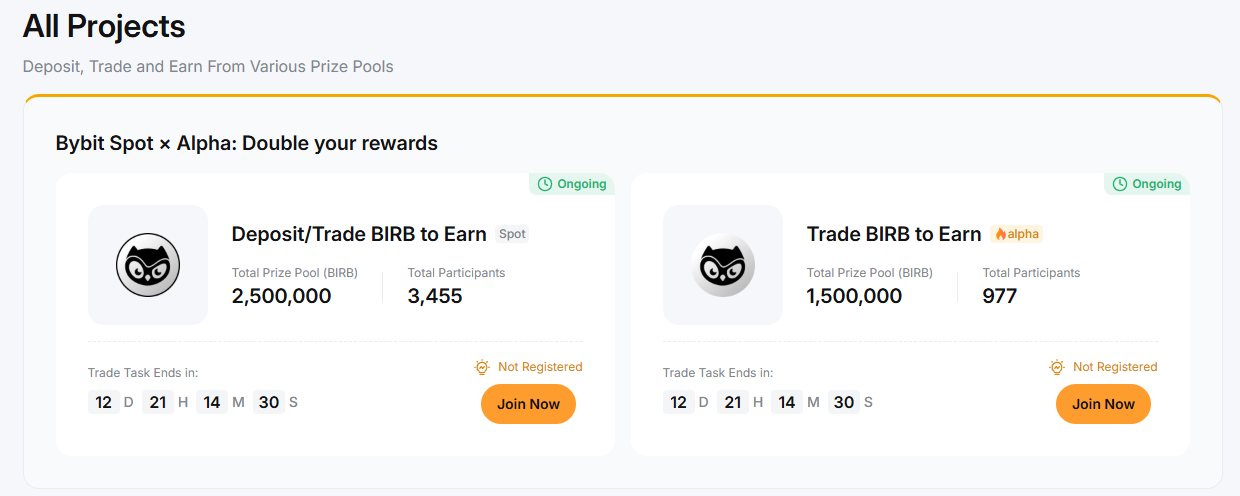
Task: Click the Spot tag label
Action: 512,234
